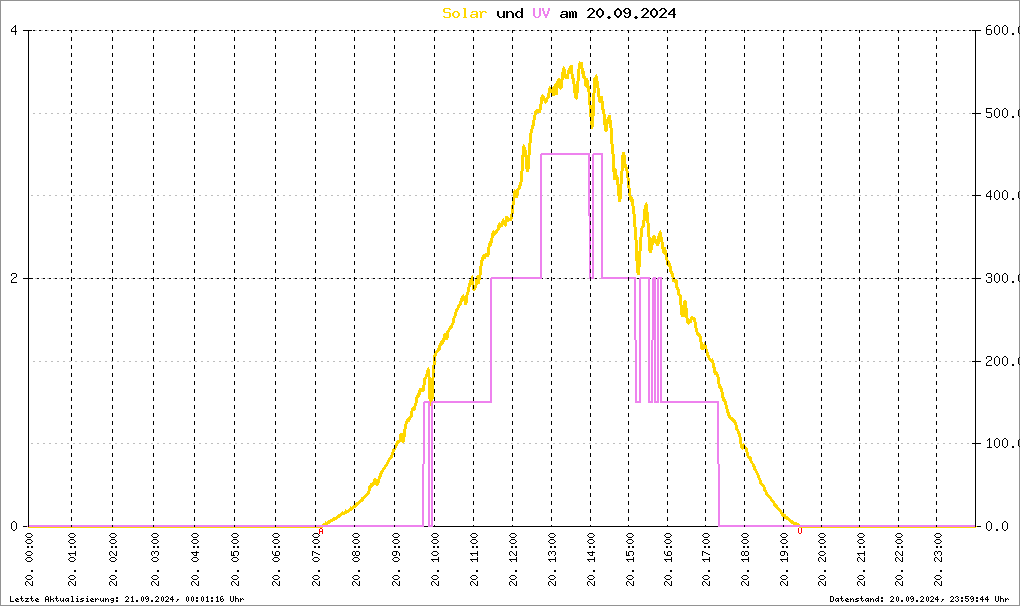Click the right axis value "200.0"
The width and height of the screenshot is (1020, 606).
click(x=1002, y=361)
